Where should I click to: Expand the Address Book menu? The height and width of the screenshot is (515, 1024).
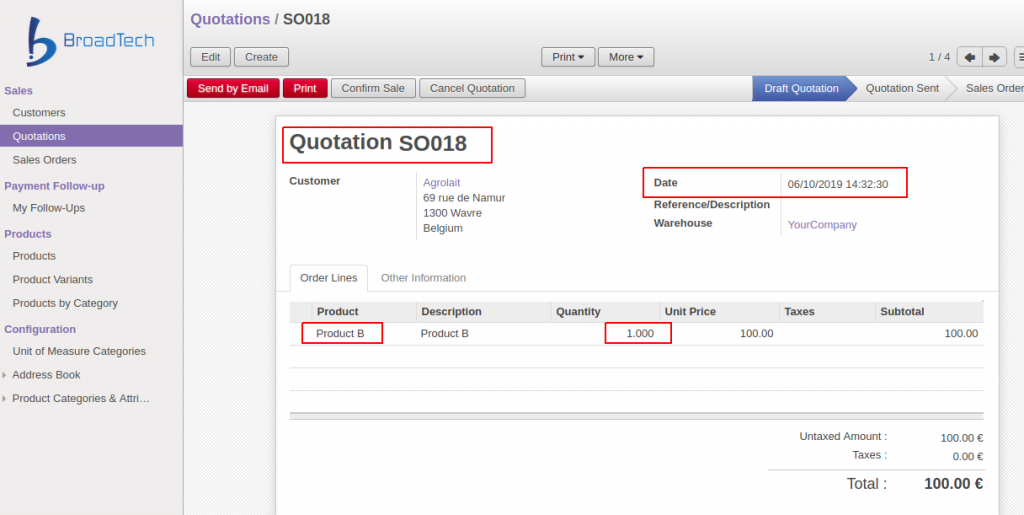coord(46,375)
